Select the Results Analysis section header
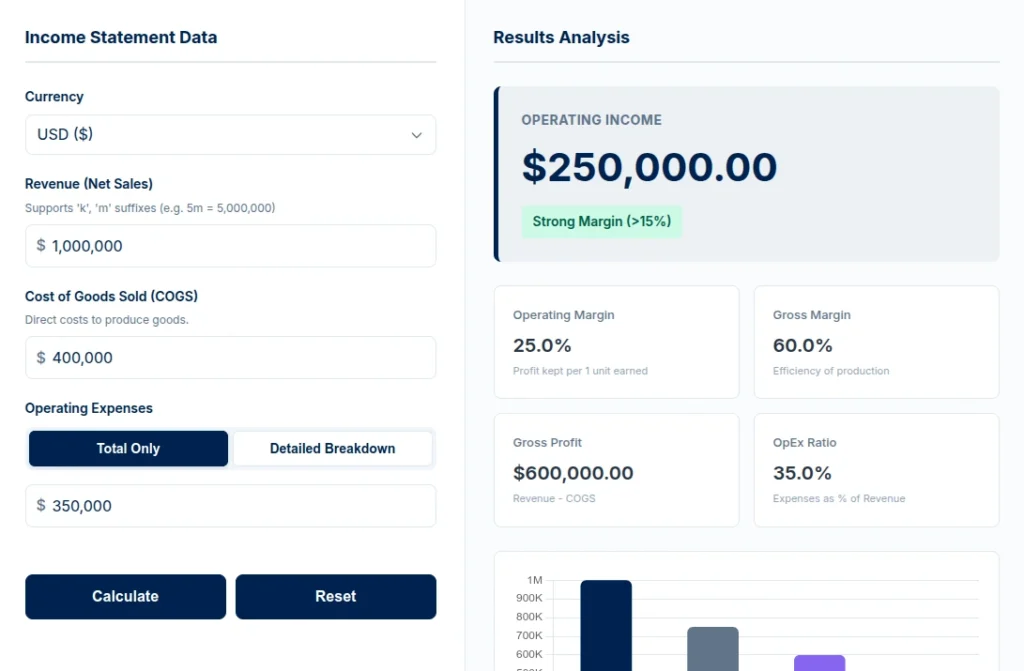This screenshot has width=1024, height=671. point(561,37)
